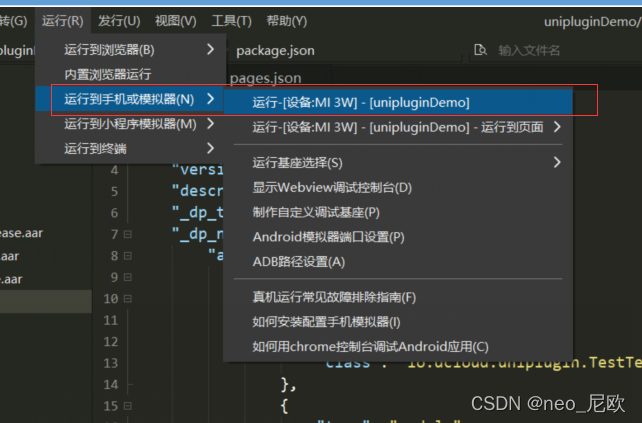Choose Android模拟器端口设置(P)

pyautogui.click(x=398, y=237)
